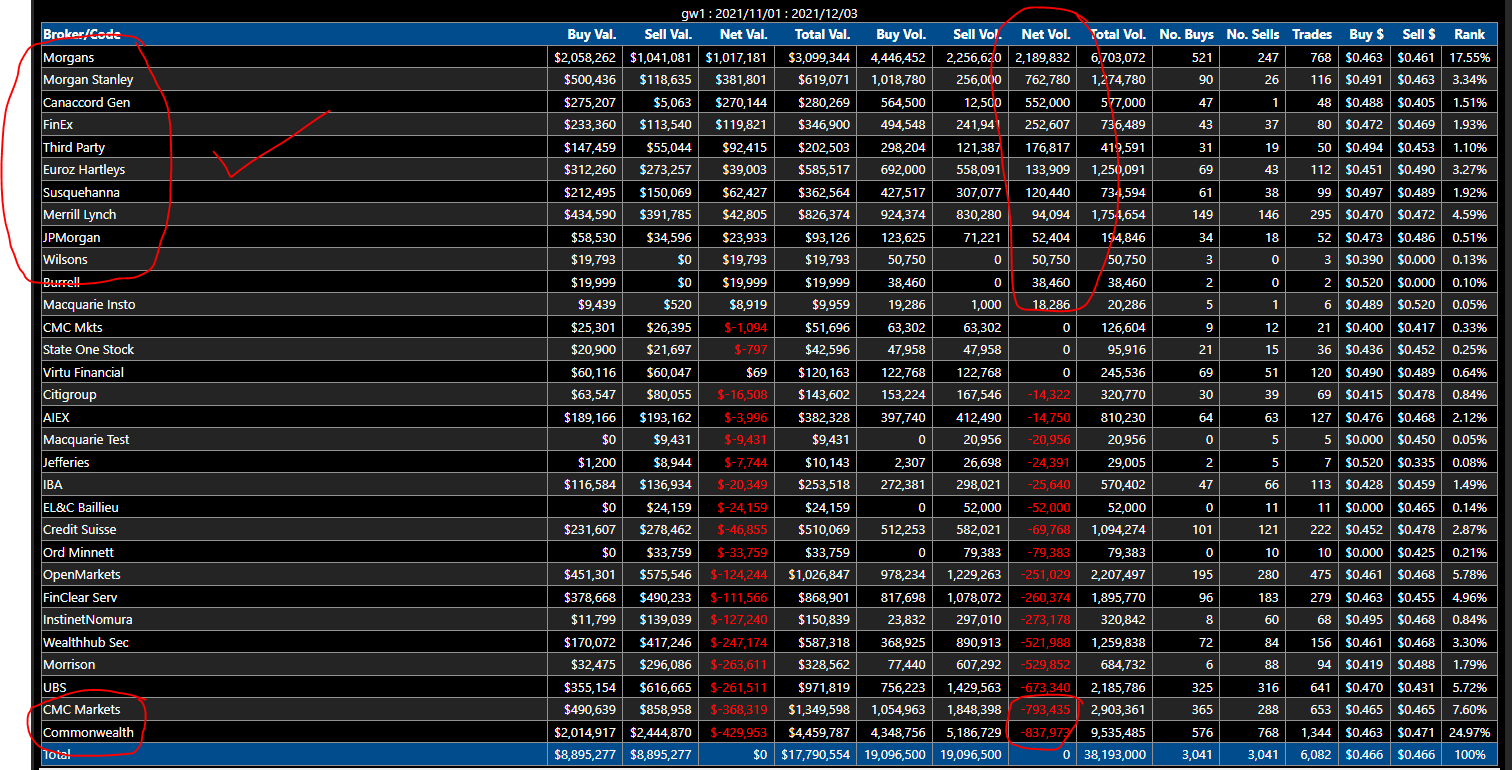Select the Commonwealth broker row
The width and height of the screenshot is (1512, 770).
[x=770, y=732]
